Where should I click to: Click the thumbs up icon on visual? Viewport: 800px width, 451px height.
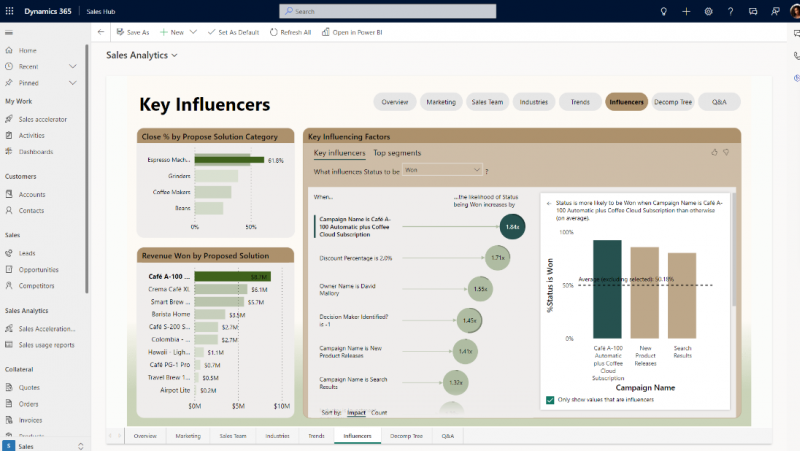pyautogui.click(x=714, y=152)
